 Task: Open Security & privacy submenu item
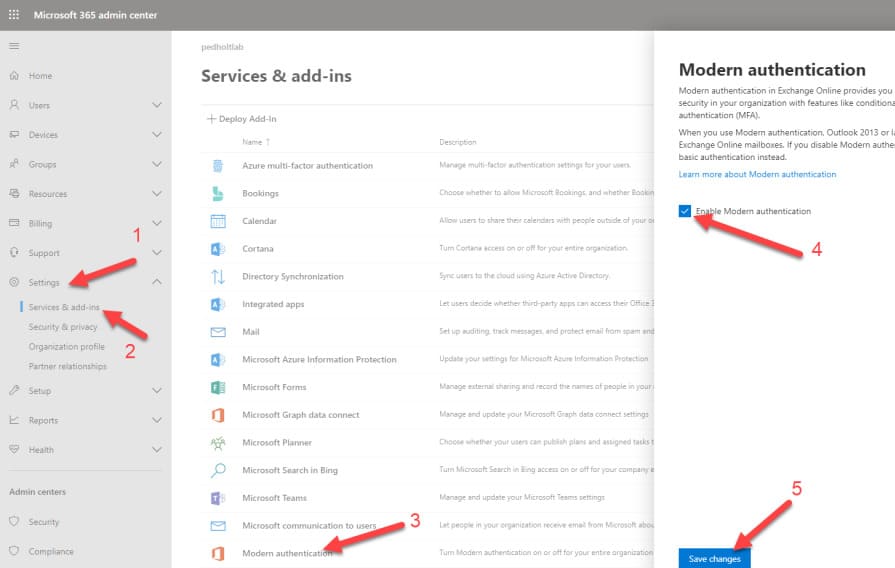pos(63,327)
